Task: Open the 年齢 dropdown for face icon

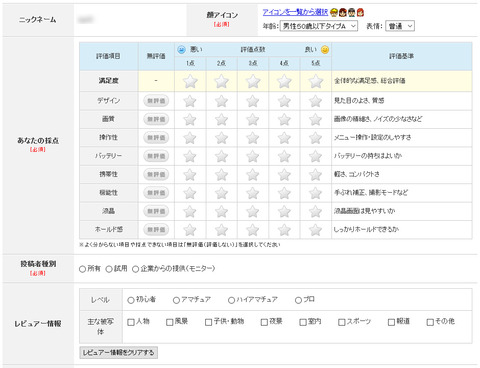Action: [319, 26]
